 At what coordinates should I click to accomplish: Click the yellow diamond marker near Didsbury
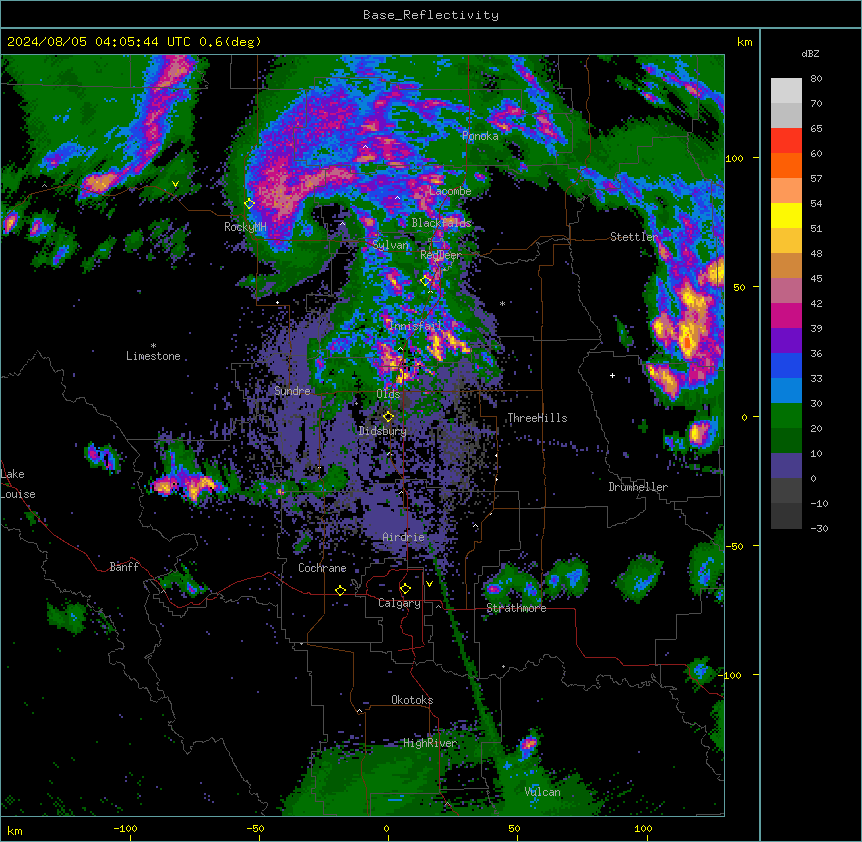pos(388,417)
